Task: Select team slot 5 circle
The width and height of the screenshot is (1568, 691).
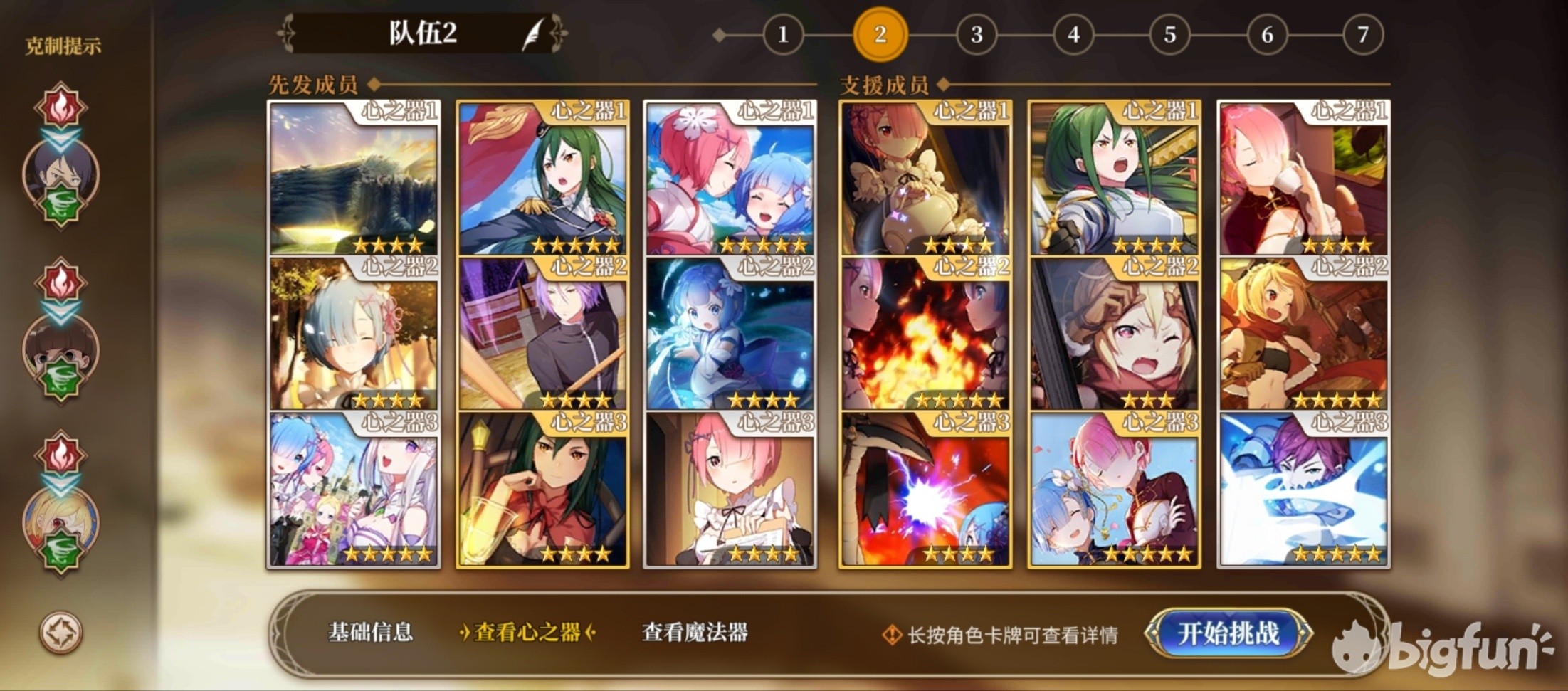Action: coord(1169,34)
